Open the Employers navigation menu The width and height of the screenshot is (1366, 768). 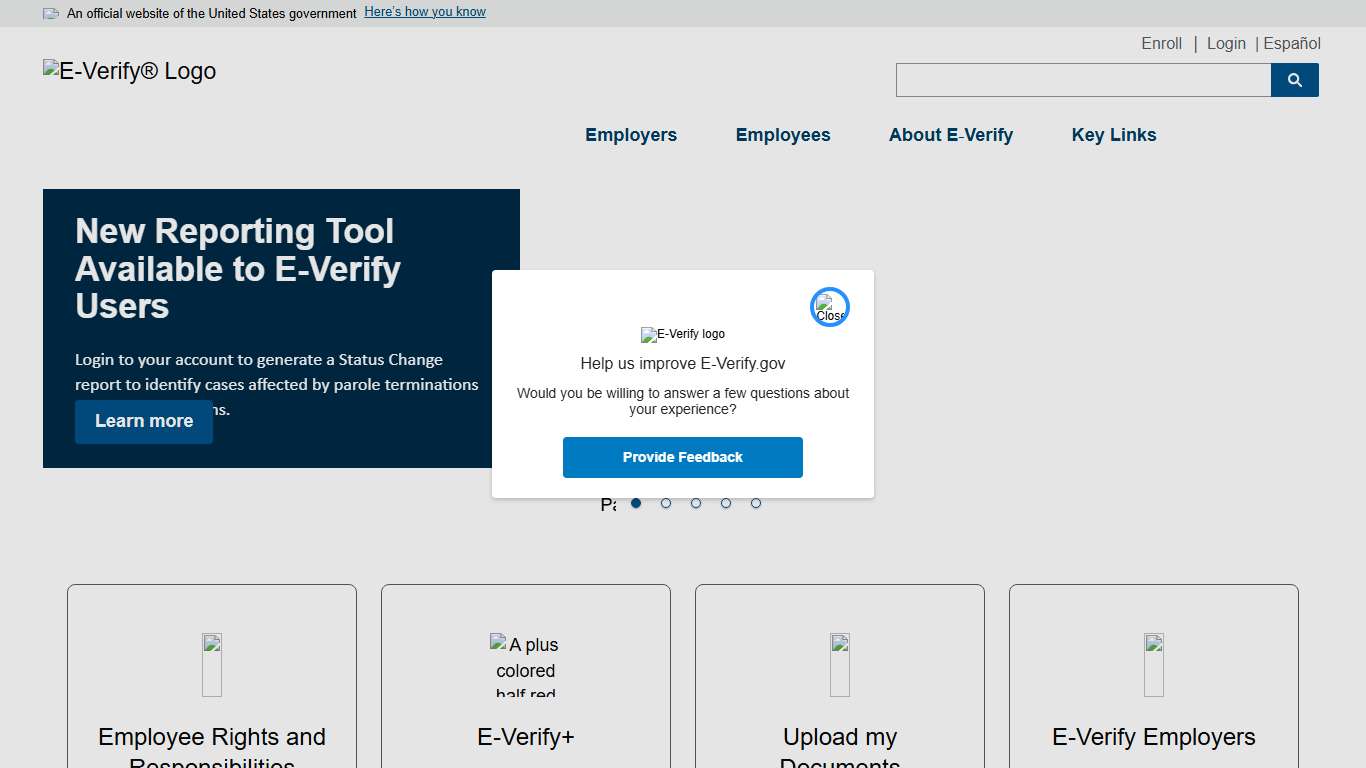pyautogui.click(x=631, y=135)
